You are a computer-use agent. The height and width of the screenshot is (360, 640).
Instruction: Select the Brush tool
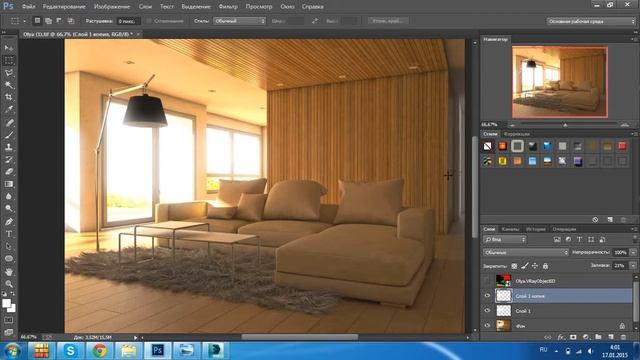pyautogui.click(x=9, y=135)
